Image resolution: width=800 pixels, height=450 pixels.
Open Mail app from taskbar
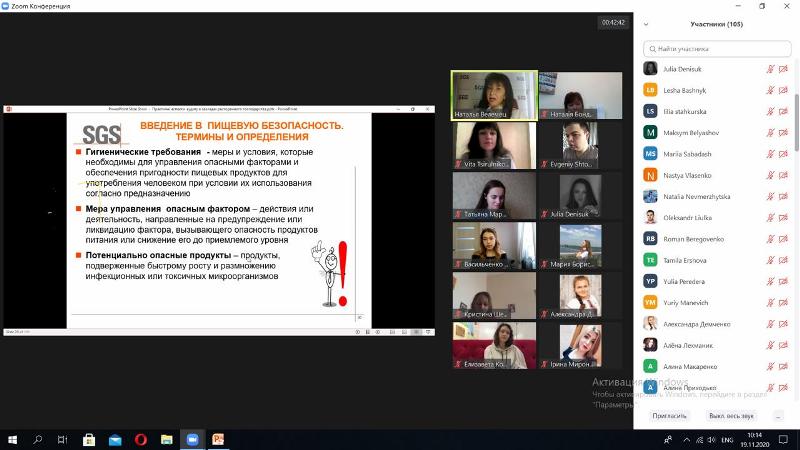click(115, 439)
